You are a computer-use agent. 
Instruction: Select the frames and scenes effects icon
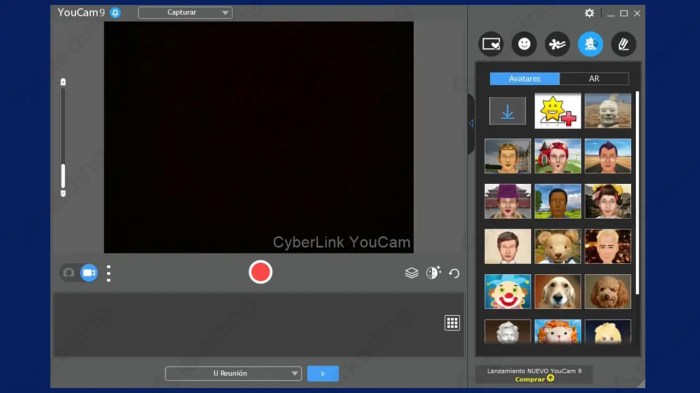[x=491, y=44]
